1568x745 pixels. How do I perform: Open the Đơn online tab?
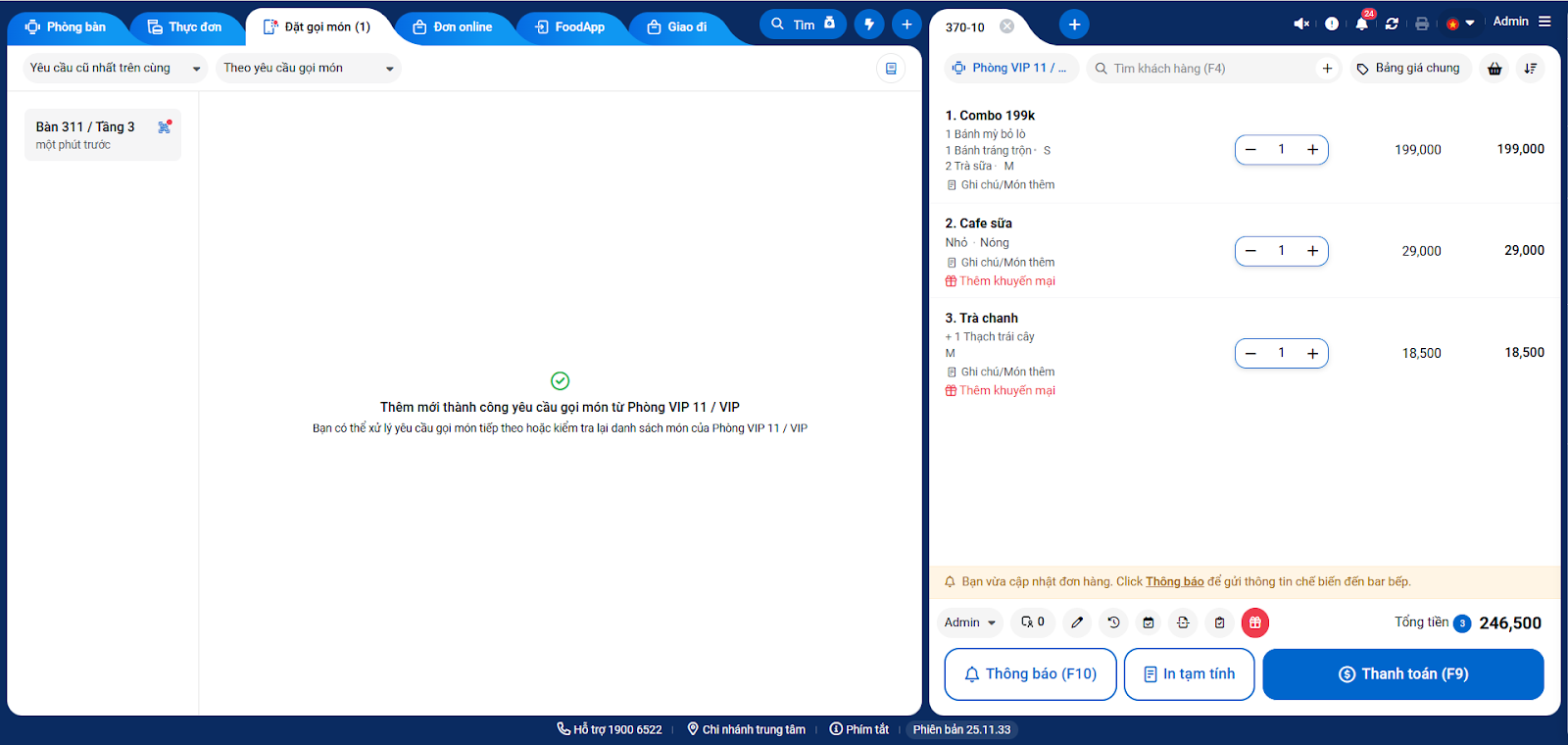[452, 27]
